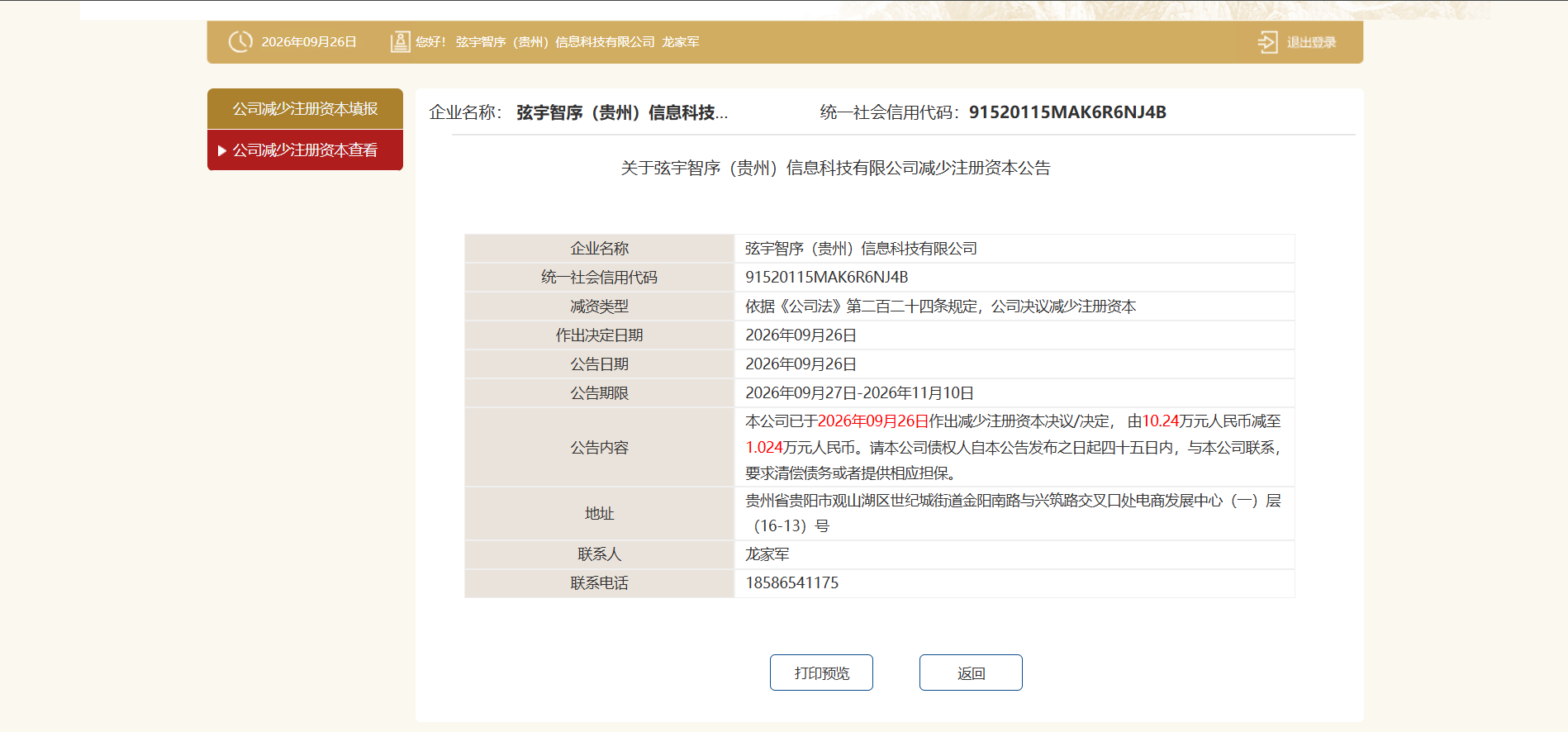Click red amount 1.024 in announcement content
1568x732 pixels.
[764, 448]
